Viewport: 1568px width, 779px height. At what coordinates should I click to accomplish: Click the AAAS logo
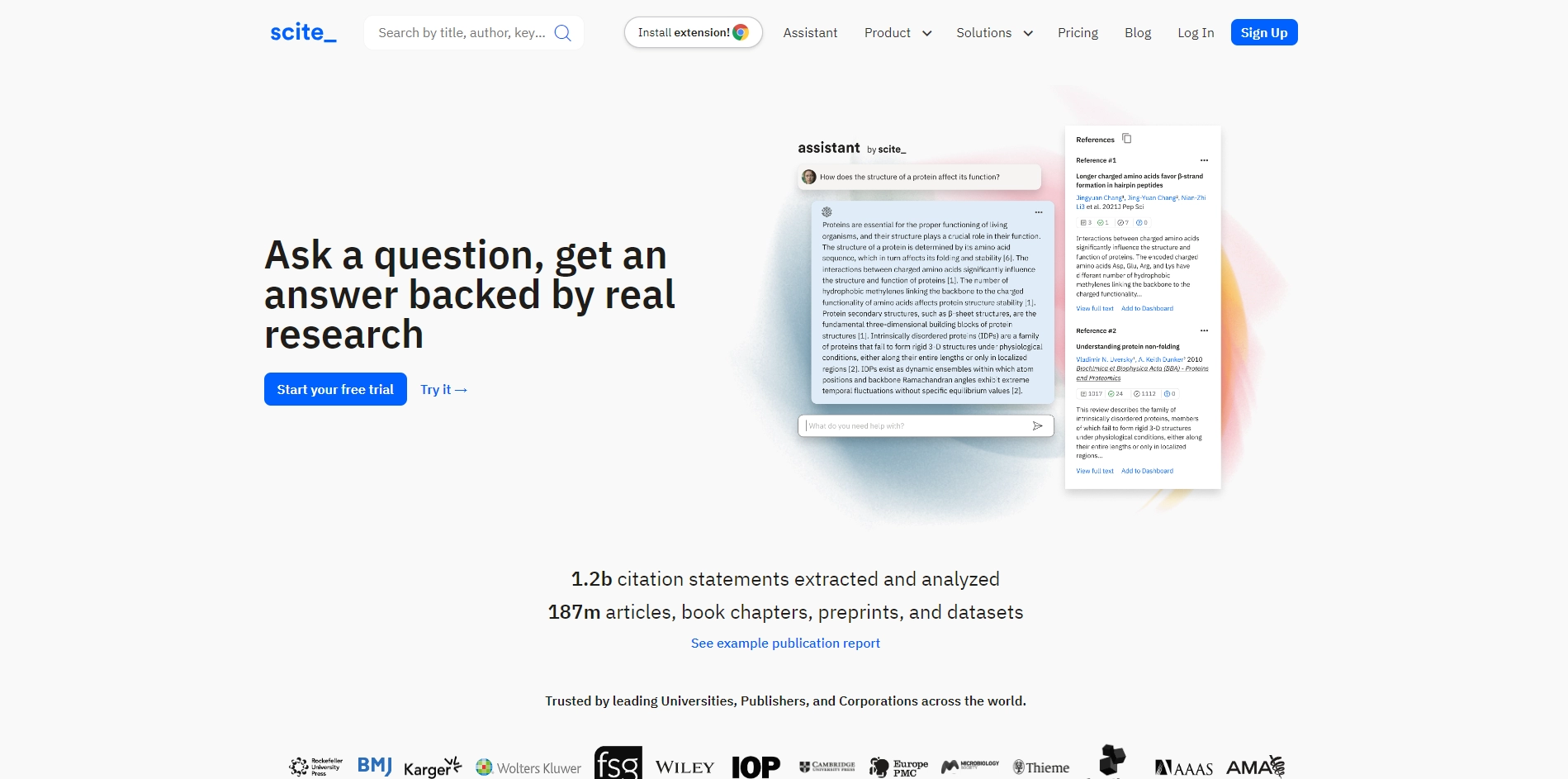pyautogui.click(x=1184, y=768)
